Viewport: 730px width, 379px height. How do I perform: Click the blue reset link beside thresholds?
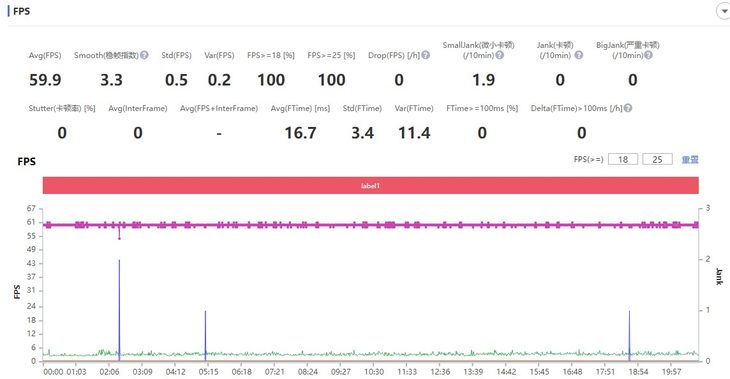(690, 159)
